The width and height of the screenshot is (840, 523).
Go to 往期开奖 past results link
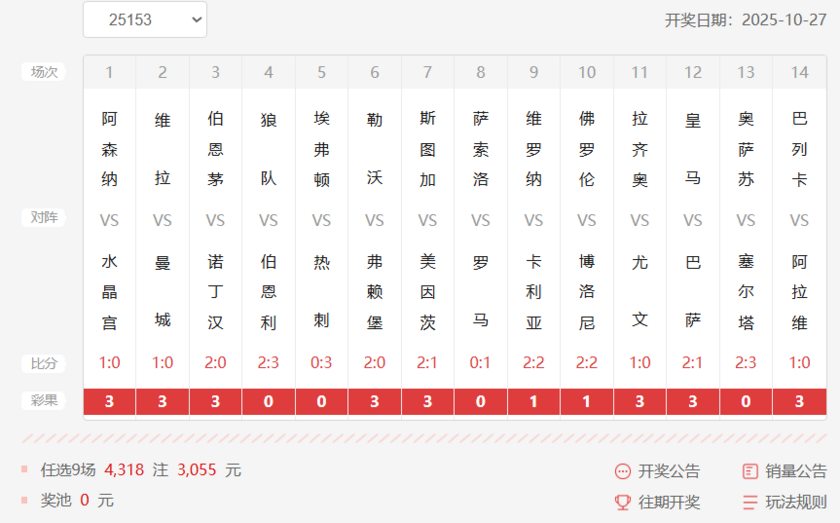click(669, 502)
